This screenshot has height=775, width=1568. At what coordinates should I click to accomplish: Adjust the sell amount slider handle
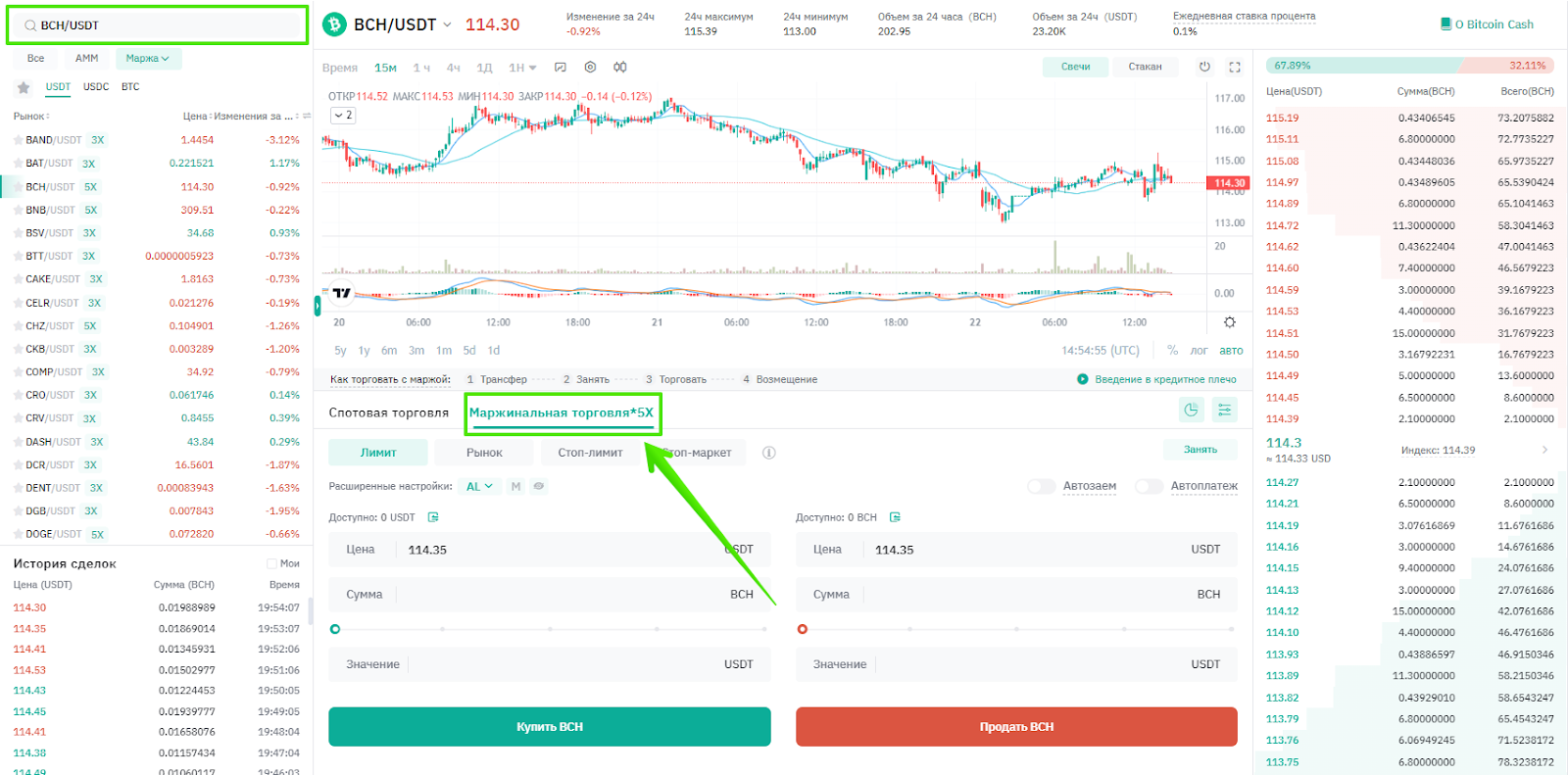click(x=803, y=629)
